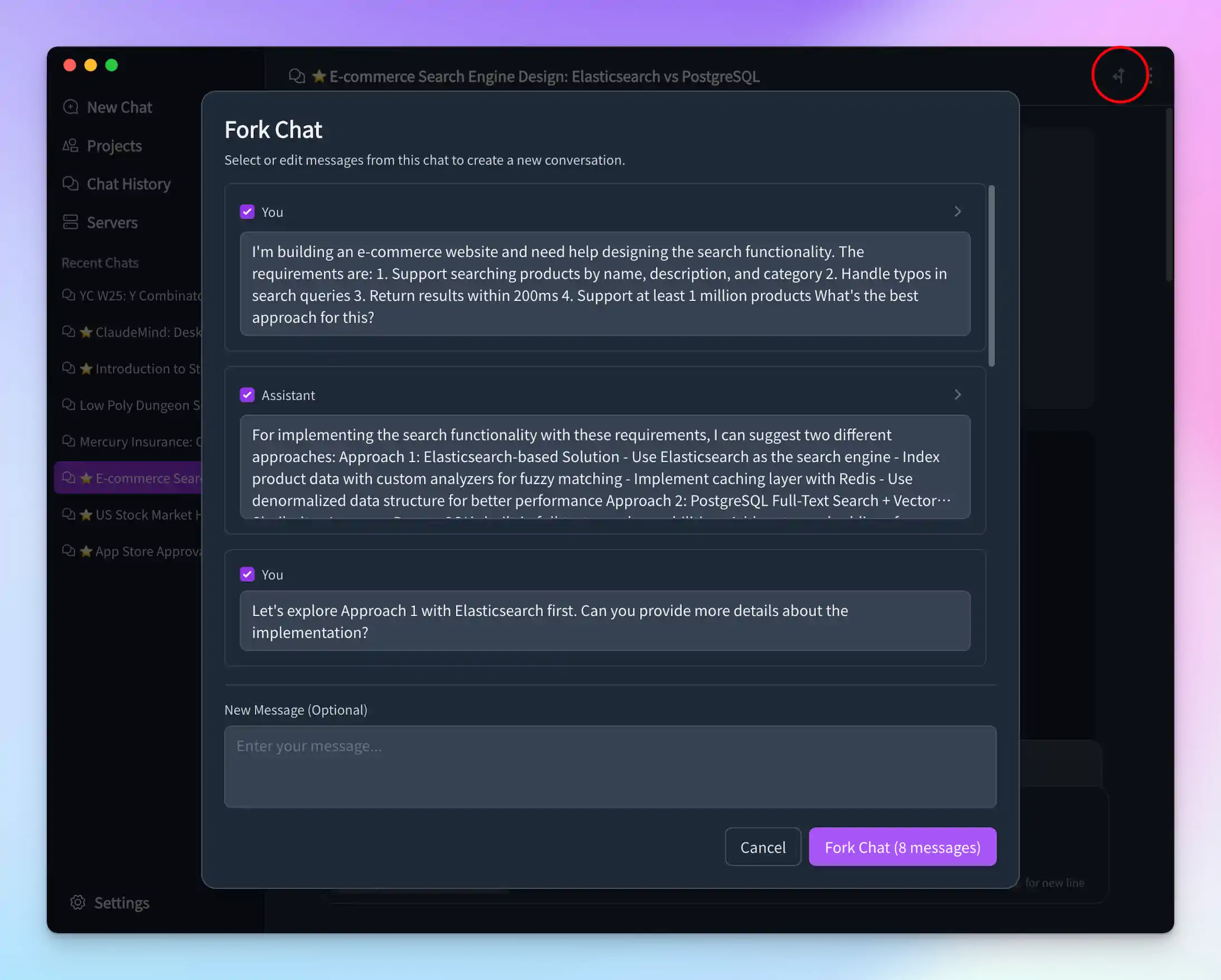Toggle the Assistant message checkbox
This screenshot has width=1221, height=980.
pyautogui.click(x=247, y=394)
